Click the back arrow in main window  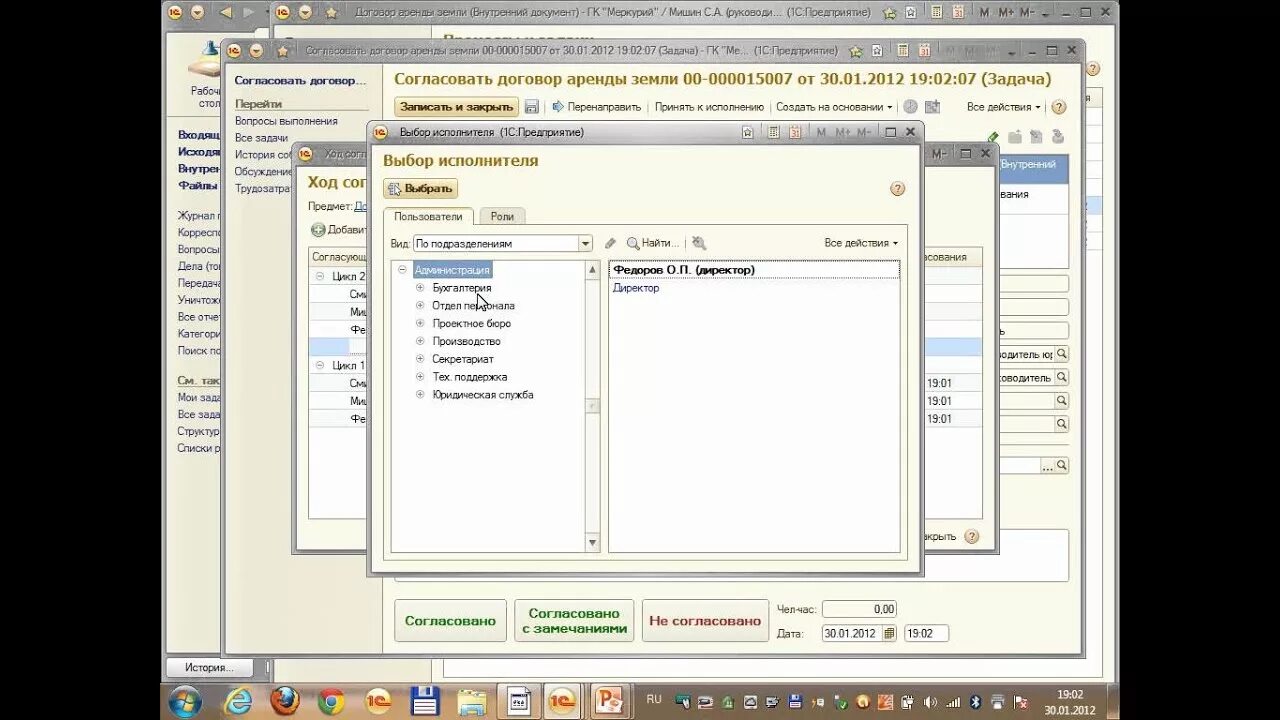click(225, 12)
